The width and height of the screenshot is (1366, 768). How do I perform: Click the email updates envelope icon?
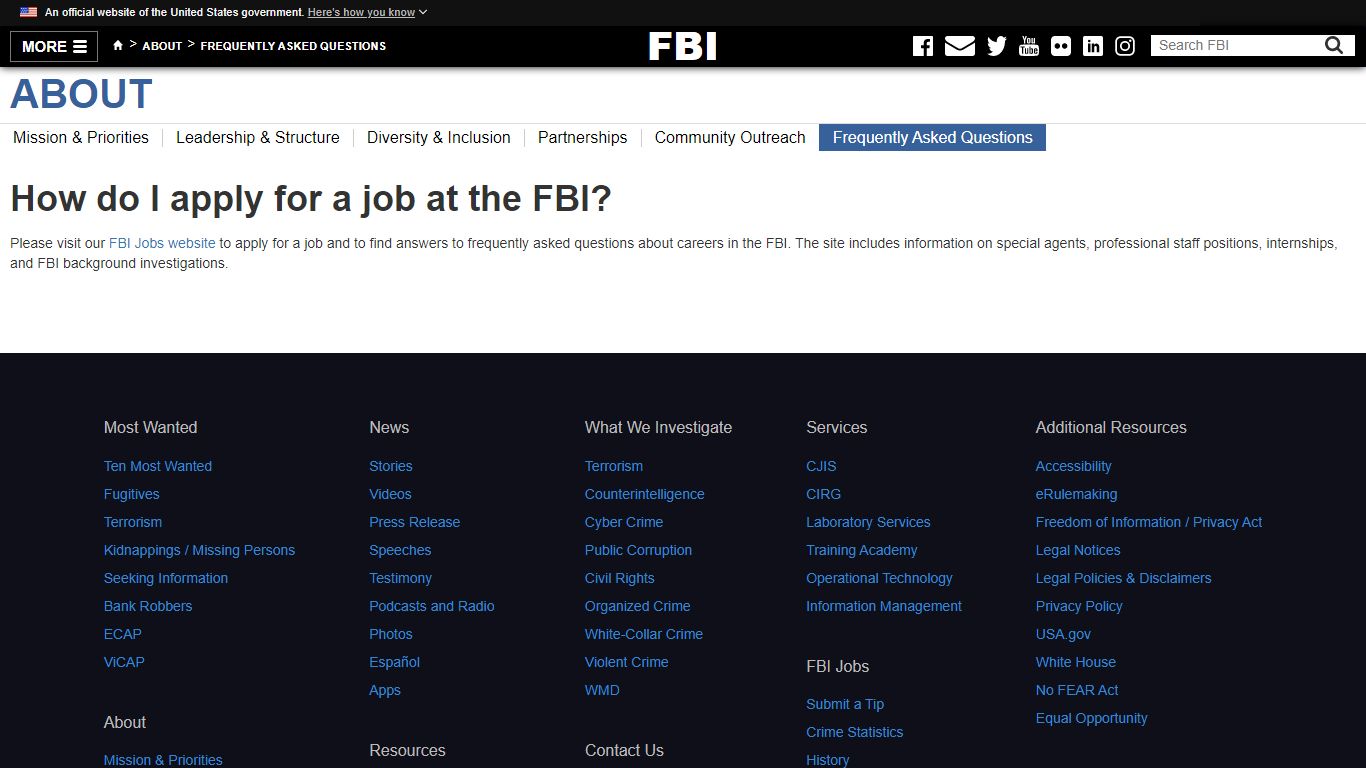click(960, 46)
